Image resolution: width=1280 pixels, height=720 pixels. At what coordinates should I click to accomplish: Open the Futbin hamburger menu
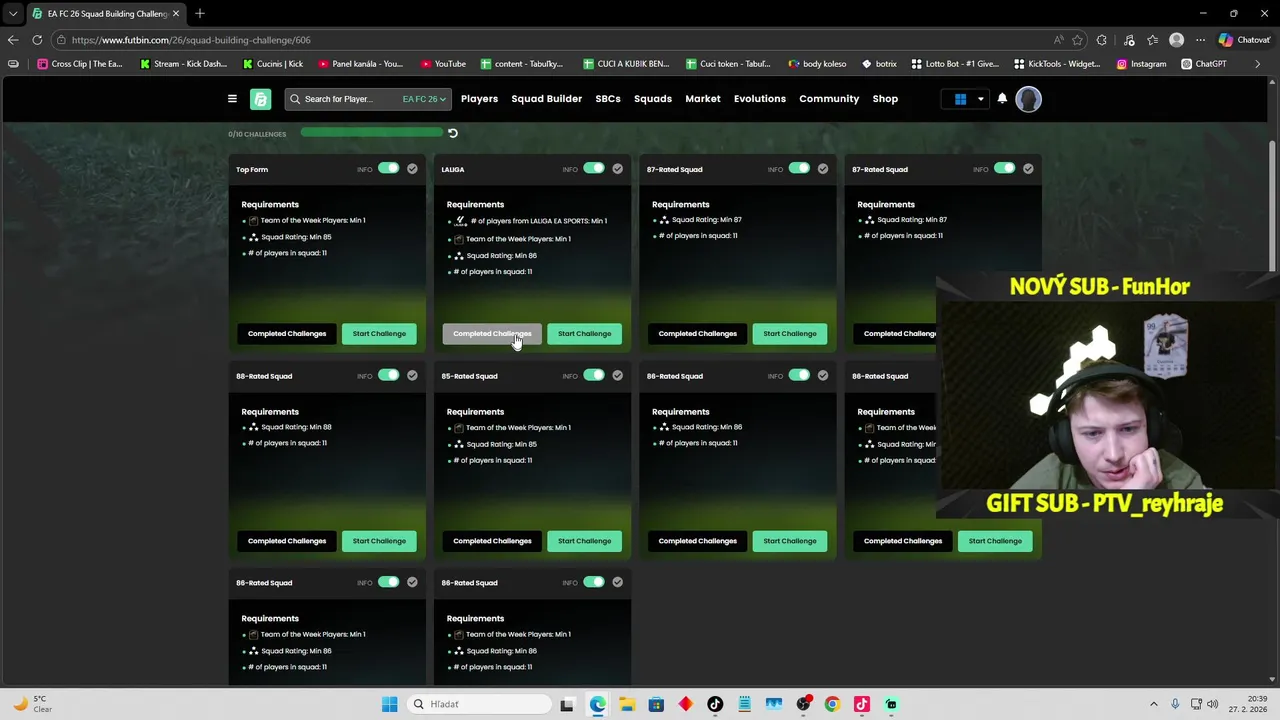[x=232, y=99]
